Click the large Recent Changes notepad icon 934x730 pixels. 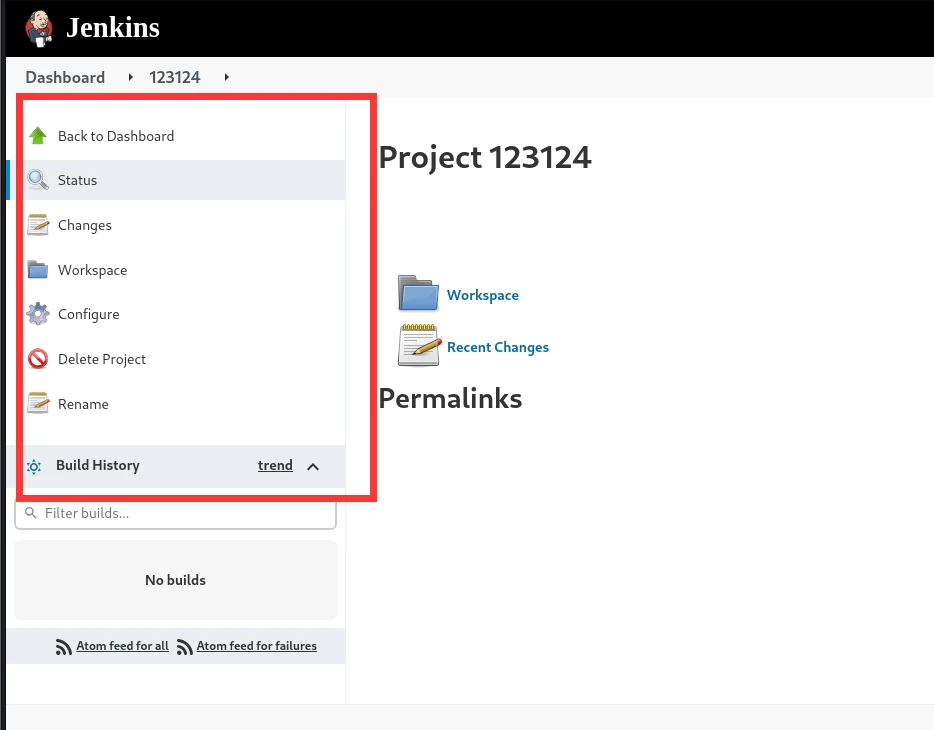[x=419, y=345]
